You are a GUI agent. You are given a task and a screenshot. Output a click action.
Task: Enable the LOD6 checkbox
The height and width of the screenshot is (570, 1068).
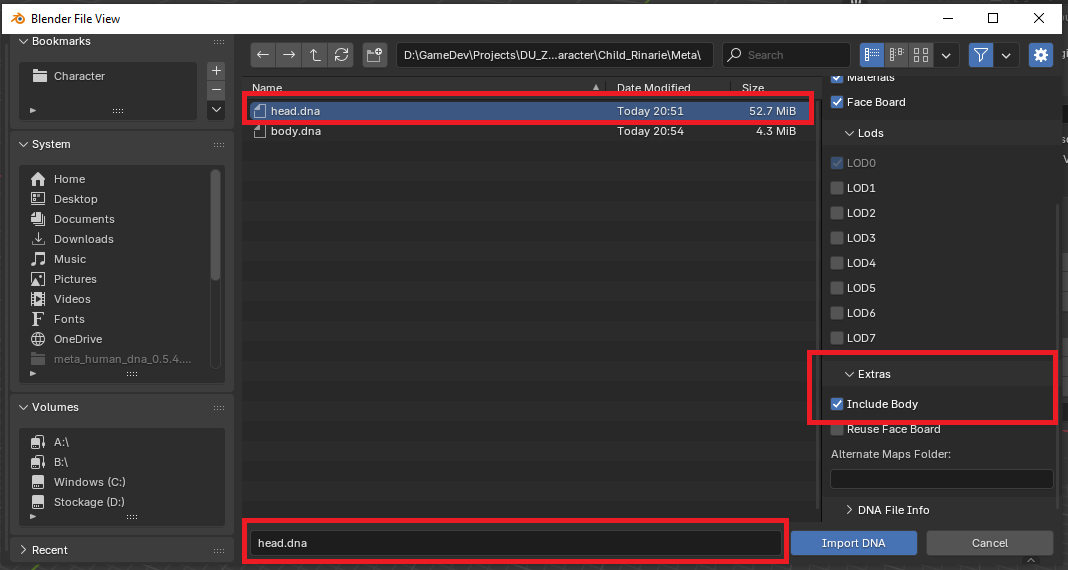tap(837, 313)
